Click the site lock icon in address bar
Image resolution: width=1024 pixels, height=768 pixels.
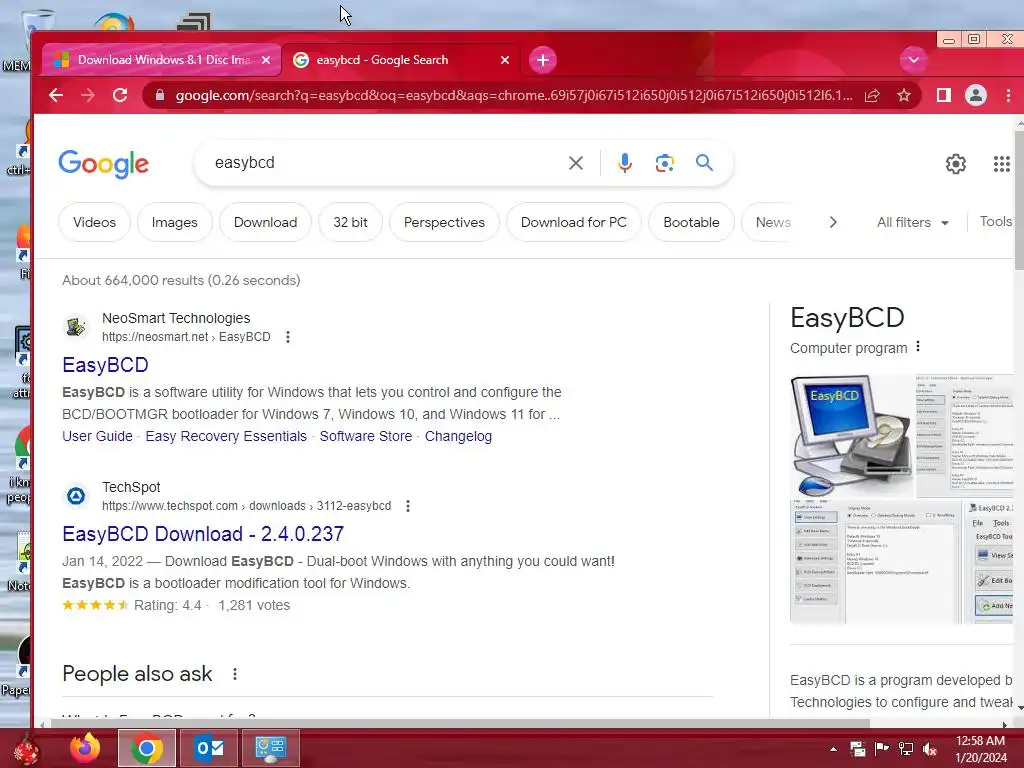(159, 95)
